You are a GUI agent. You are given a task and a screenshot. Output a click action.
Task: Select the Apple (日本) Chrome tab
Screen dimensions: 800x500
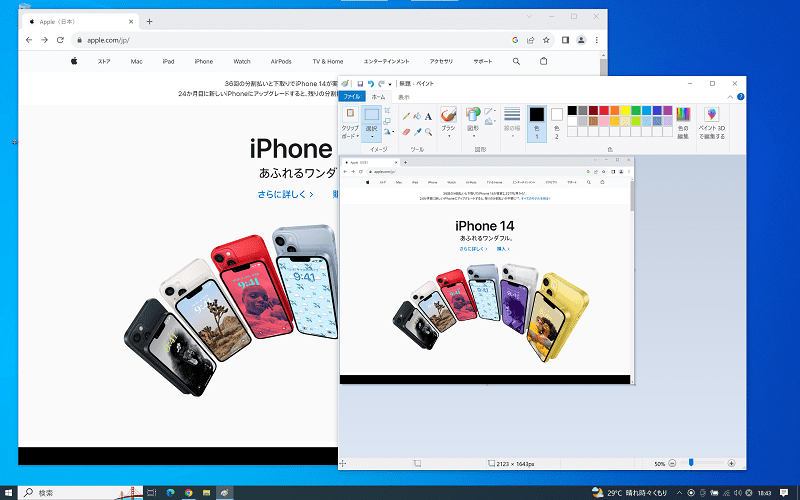pyautogui.click(x=81, y=21)
